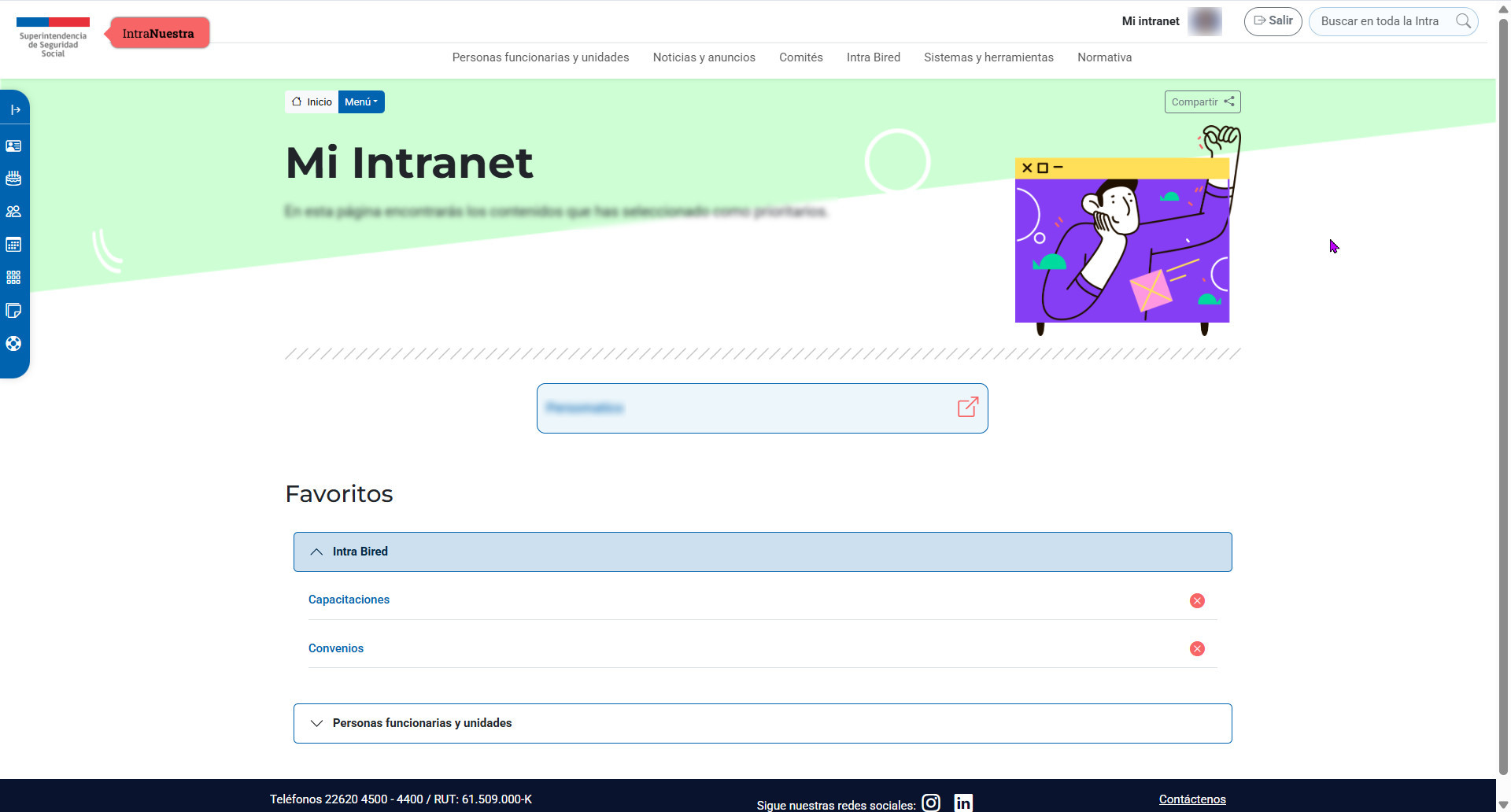Click the Salir logout button
Screen dimensions: 1511x812
coord(1273,21)
